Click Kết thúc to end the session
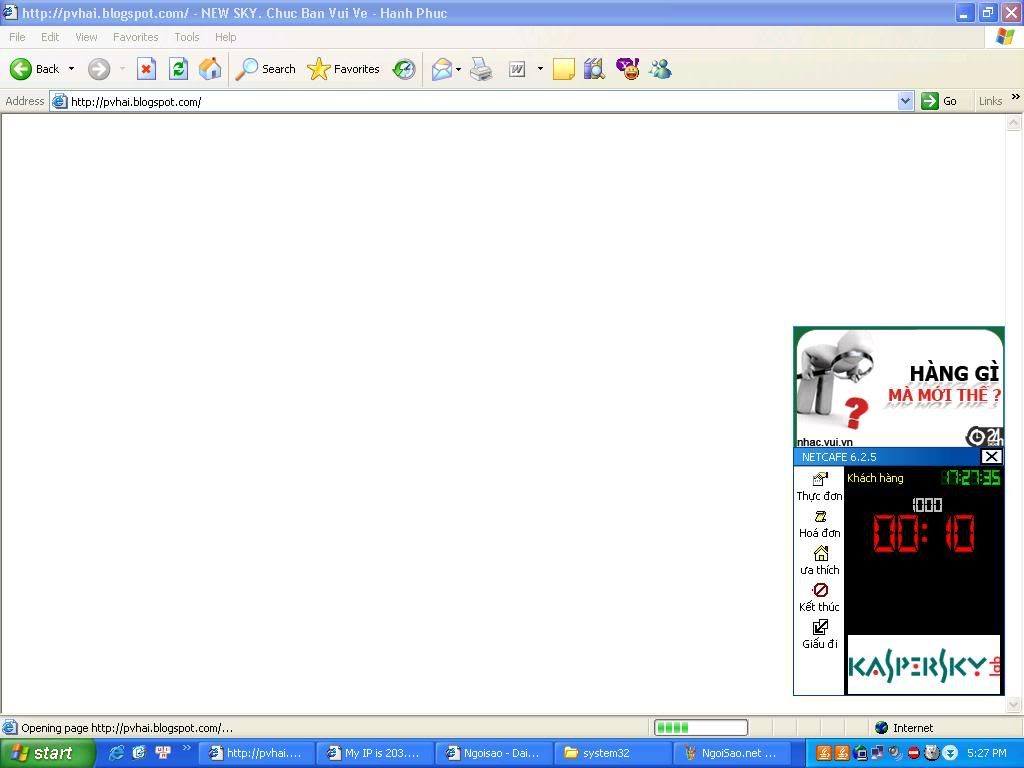 click(x=820, y=597)
